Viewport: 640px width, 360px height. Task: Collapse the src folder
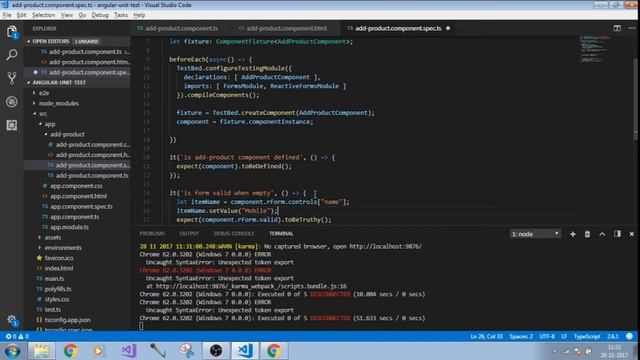click(x=42, y=113)
